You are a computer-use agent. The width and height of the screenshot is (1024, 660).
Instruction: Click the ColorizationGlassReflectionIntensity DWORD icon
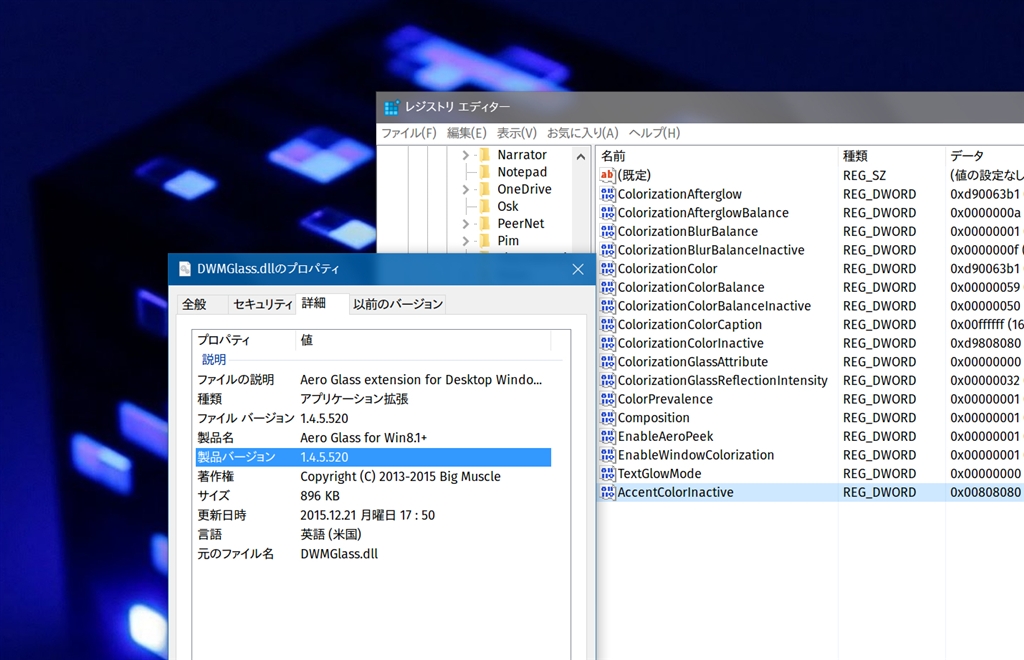[607, 380]
